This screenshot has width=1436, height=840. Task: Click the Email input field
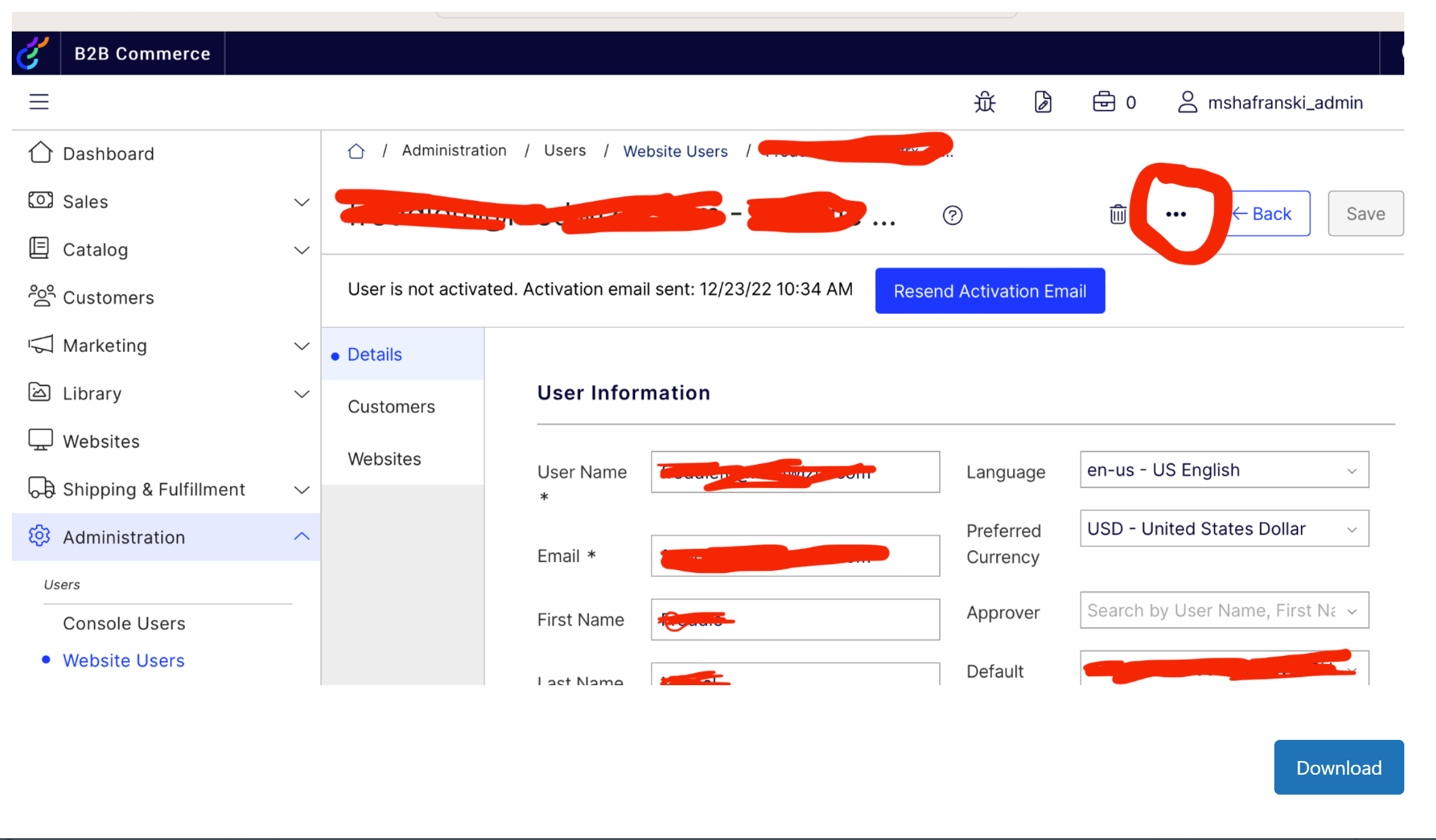tap(795, 556)
